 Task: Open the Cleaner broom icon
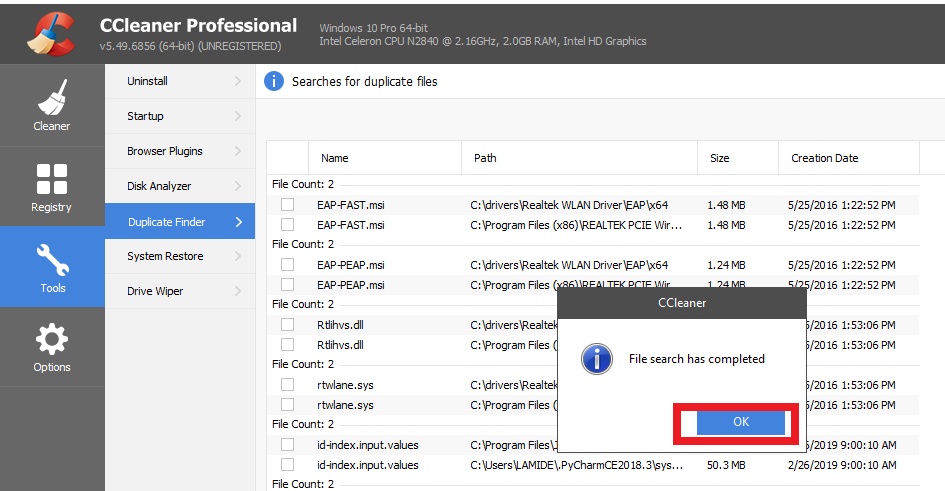coord(52,97)
